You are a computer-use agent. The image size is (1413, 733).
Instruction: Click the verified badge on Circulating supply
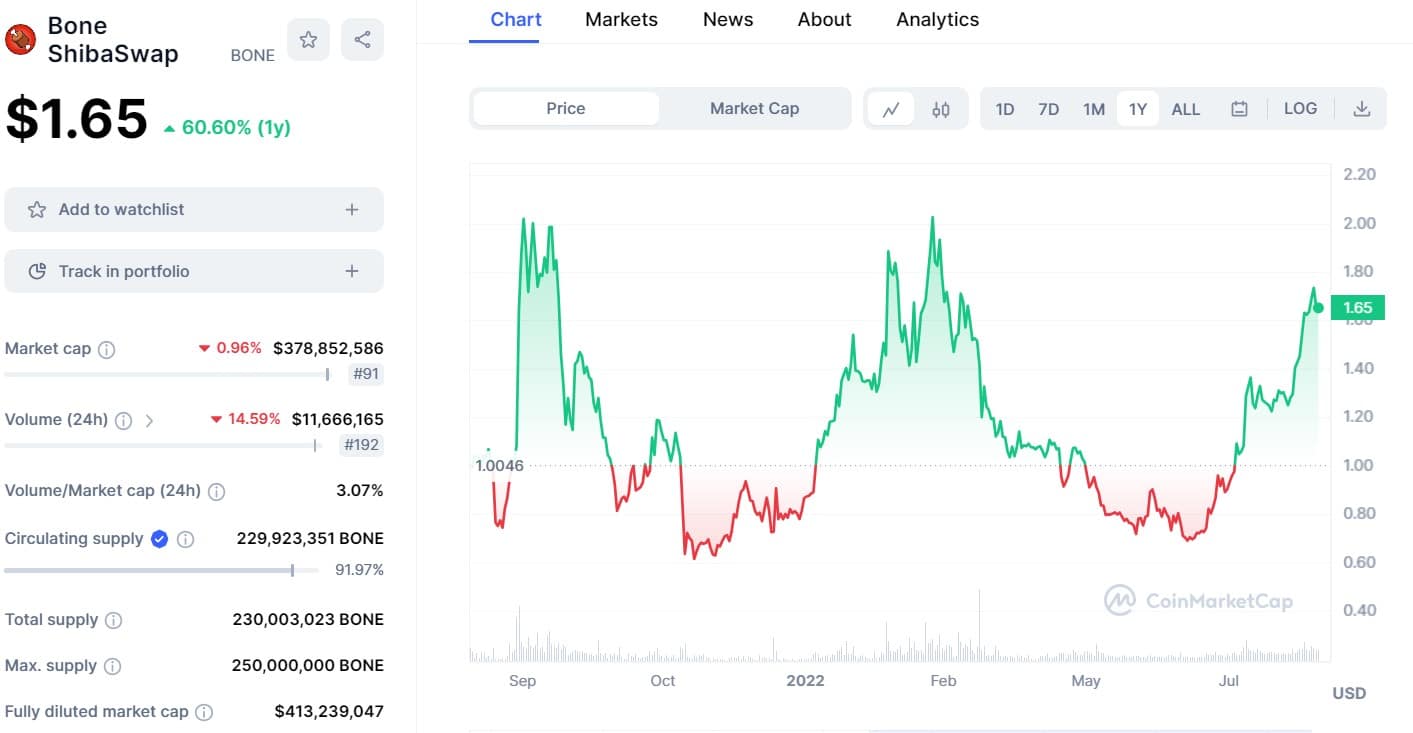[x=159, y=540]
